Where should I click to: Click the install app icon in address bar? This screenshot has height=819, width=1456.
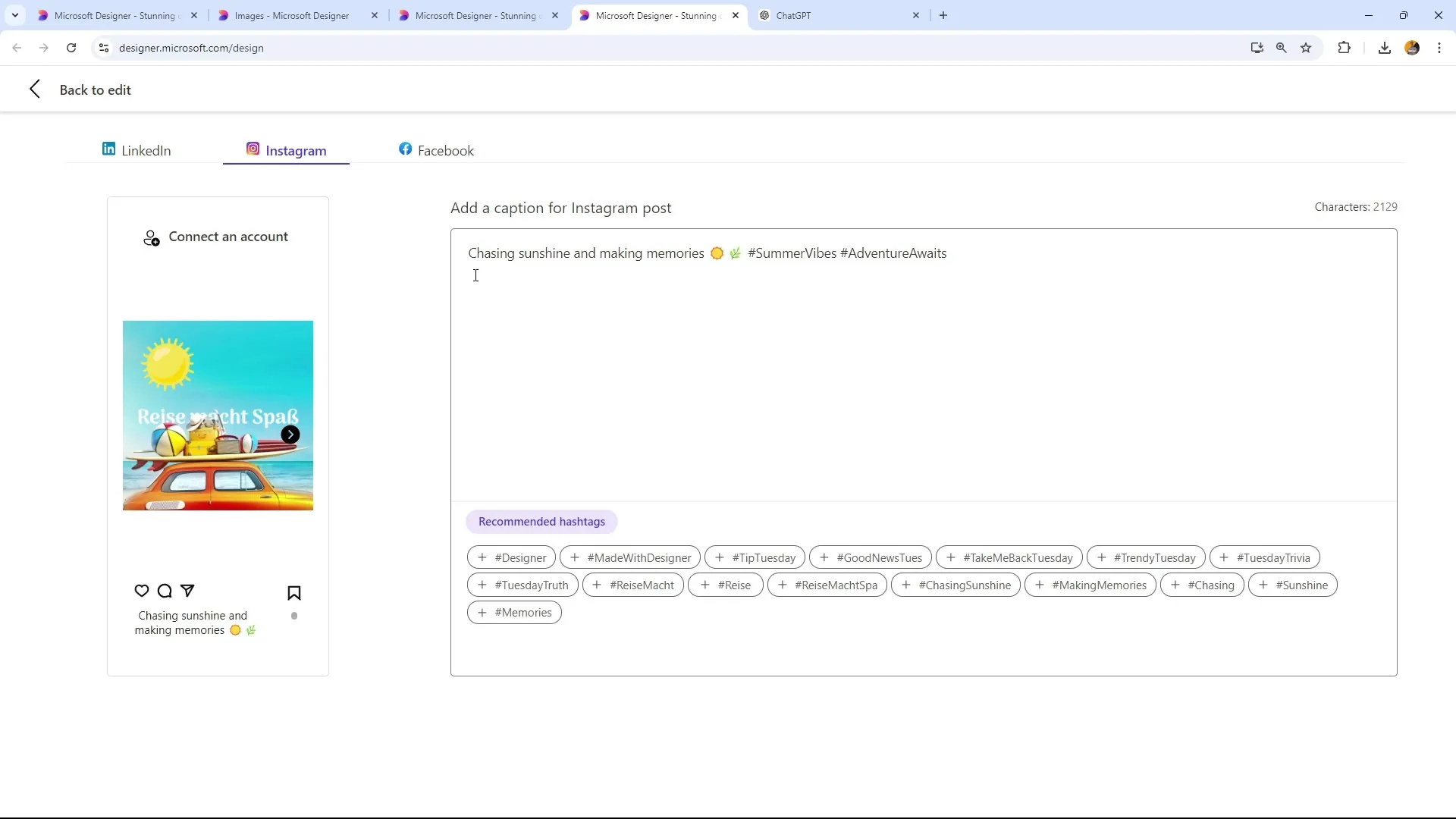click(1257, 48)
